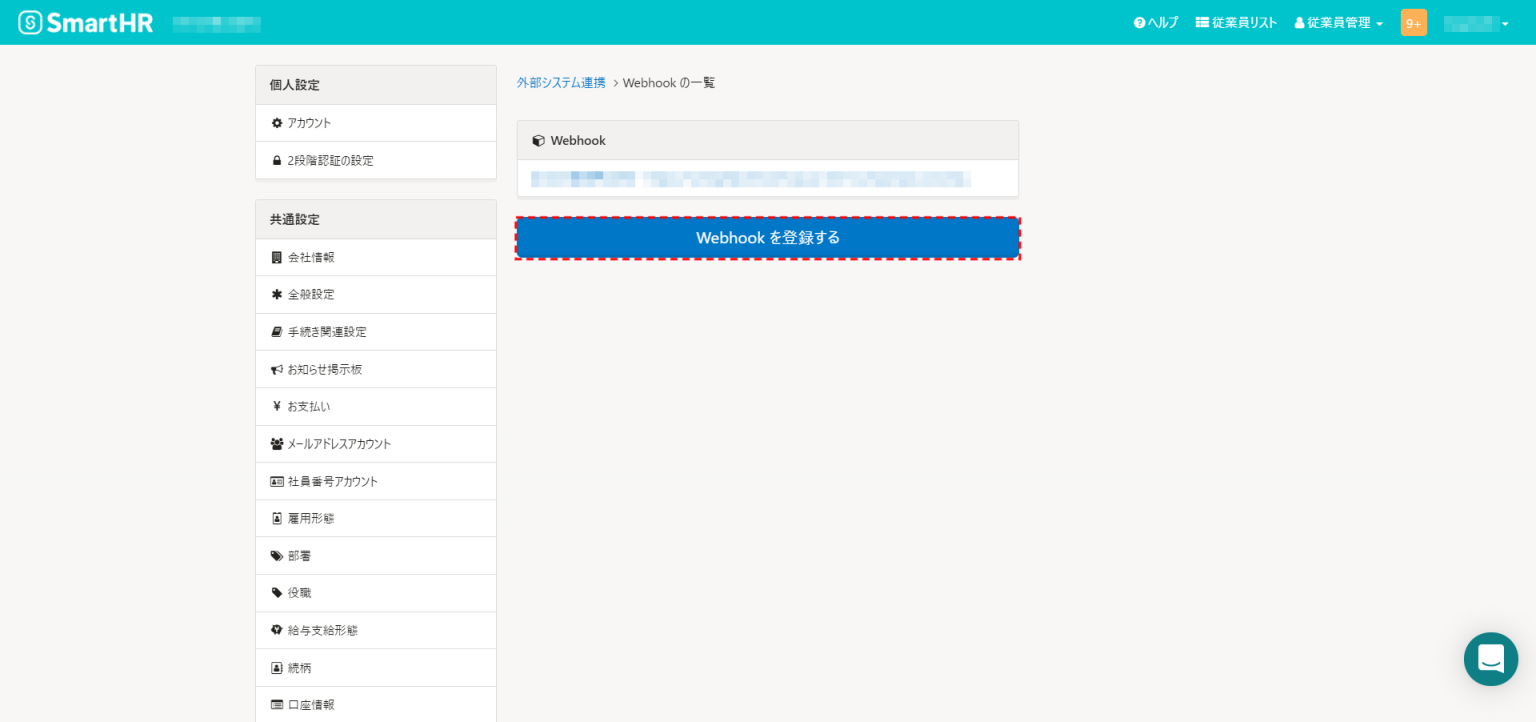Click the lock icon for 2段階認証の設定
Screen dimensions: 1536x722
tap(277, 160)
